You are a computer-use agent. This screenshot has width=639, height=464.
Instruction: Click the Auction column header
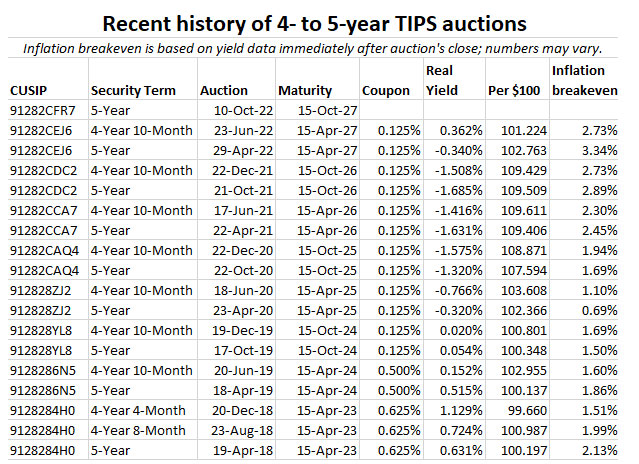224,91
